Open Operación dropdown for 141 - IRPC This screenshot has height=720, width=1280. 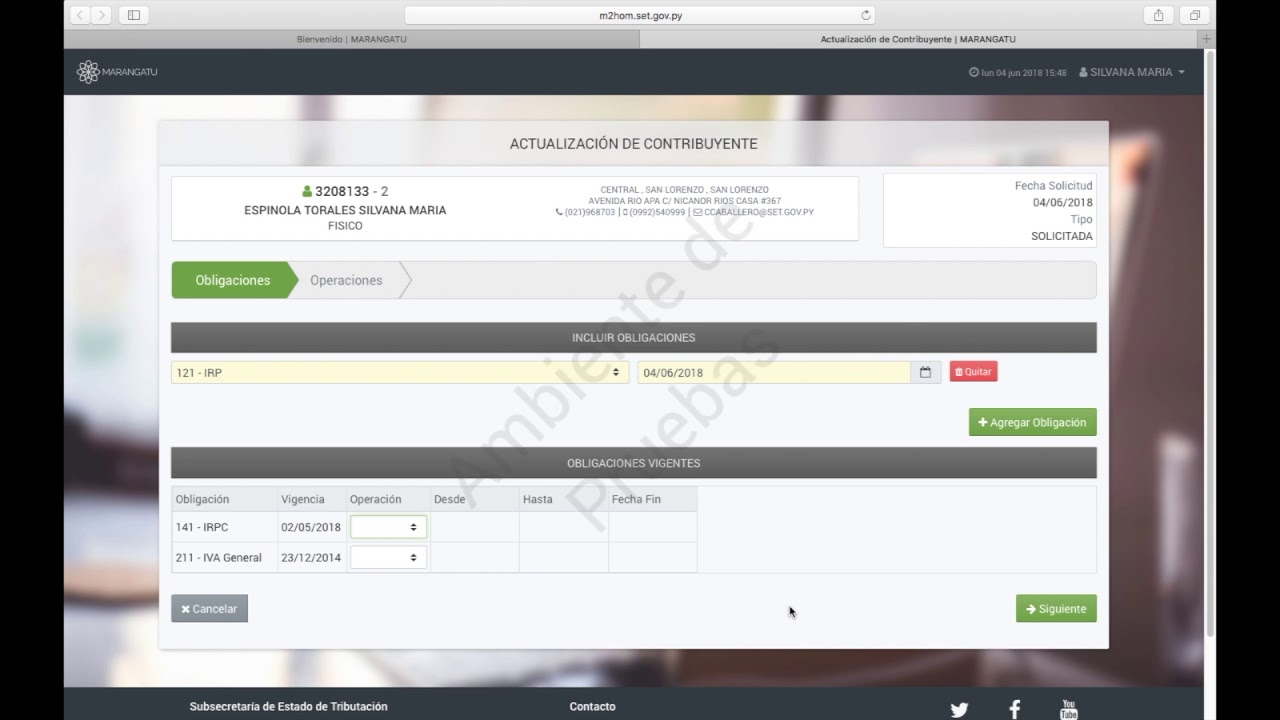click(x=388, y=527)
